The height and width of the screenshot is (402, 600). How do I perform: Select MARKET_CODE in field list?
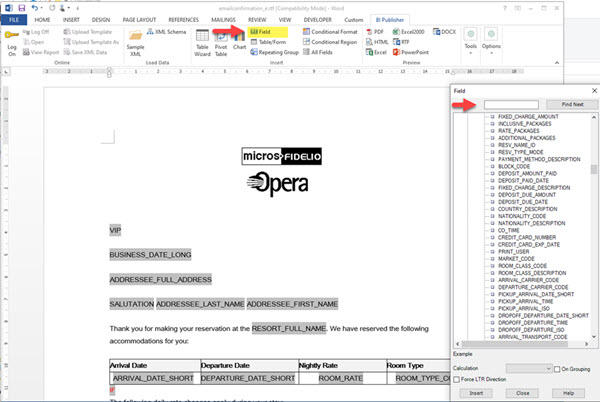[516, 259]
